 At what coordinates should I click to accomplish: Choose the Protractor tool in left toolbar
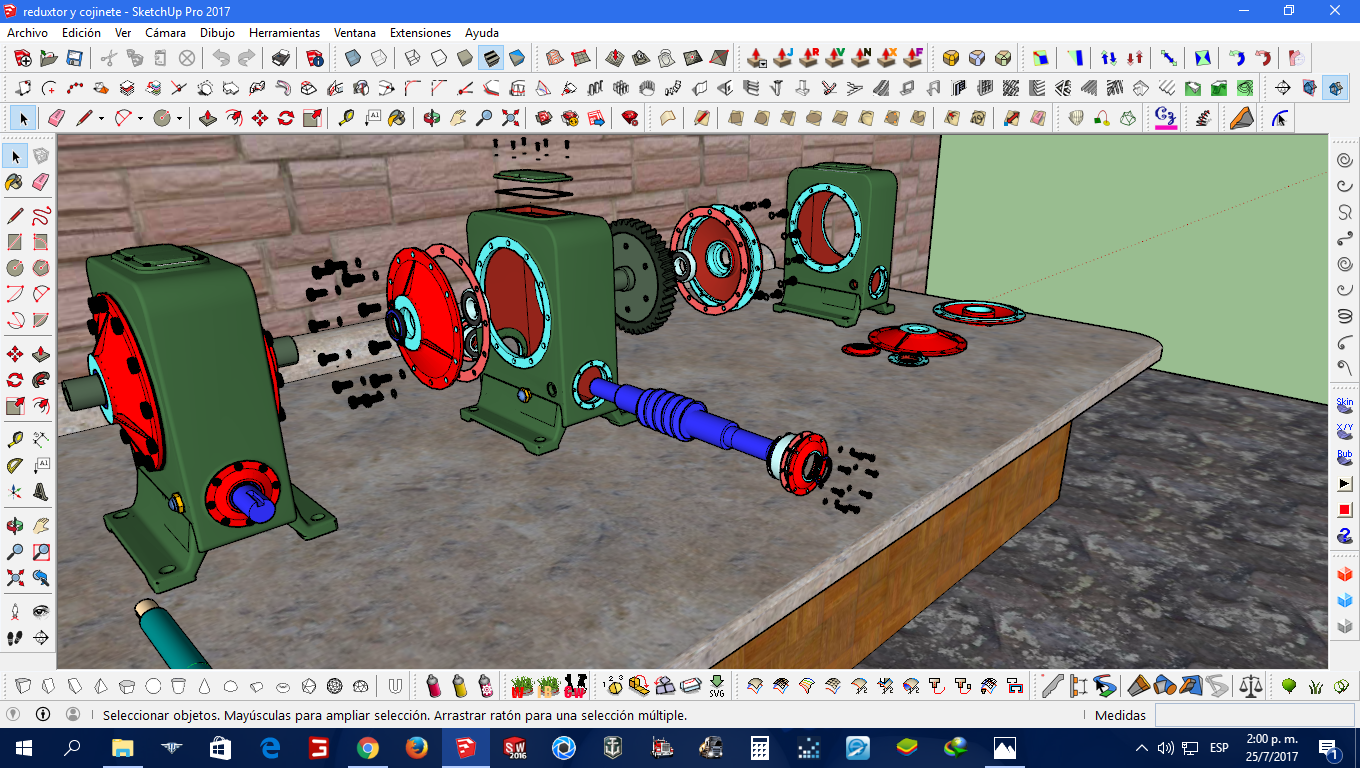(x=15, y=465)
